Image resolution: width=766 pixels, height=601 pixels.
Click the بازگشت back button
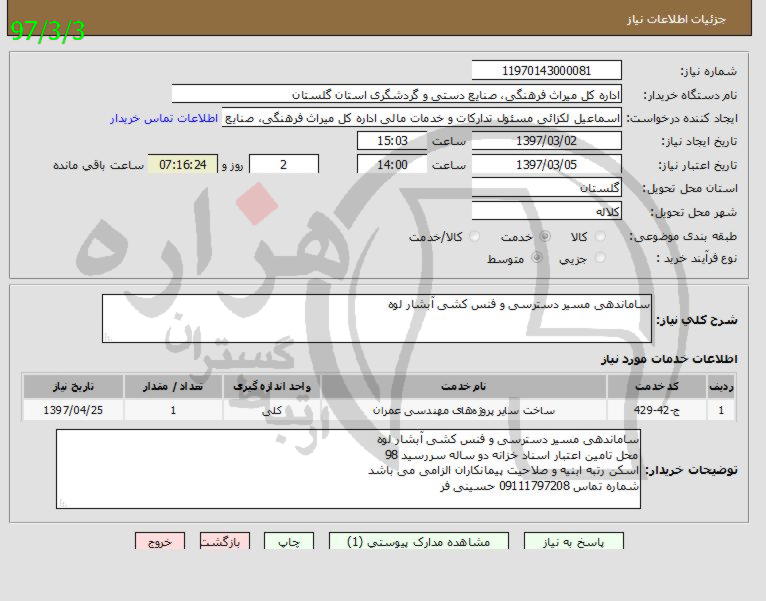tap(225, 542)
